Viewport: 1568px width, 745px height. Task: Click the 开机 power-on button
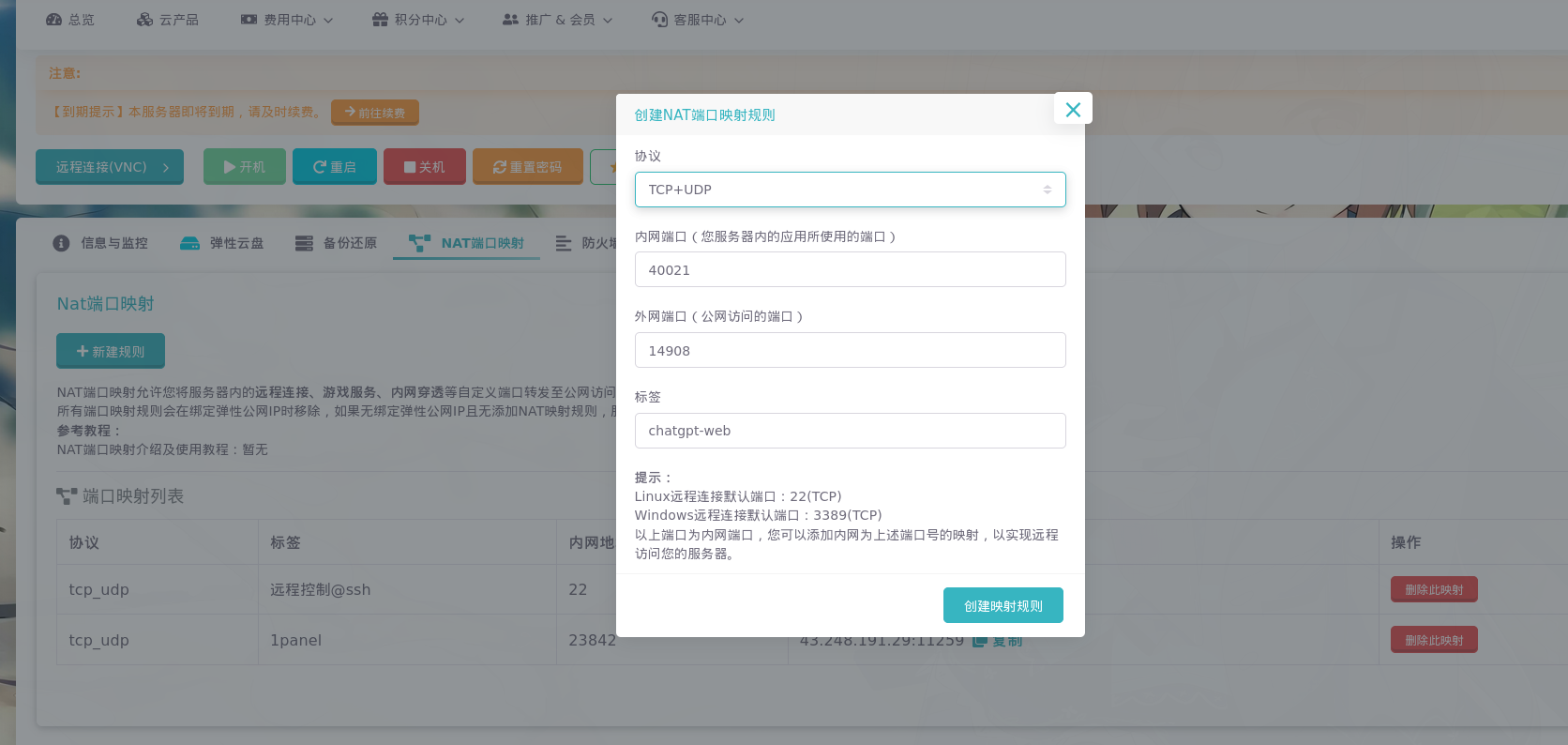(245, 167)
